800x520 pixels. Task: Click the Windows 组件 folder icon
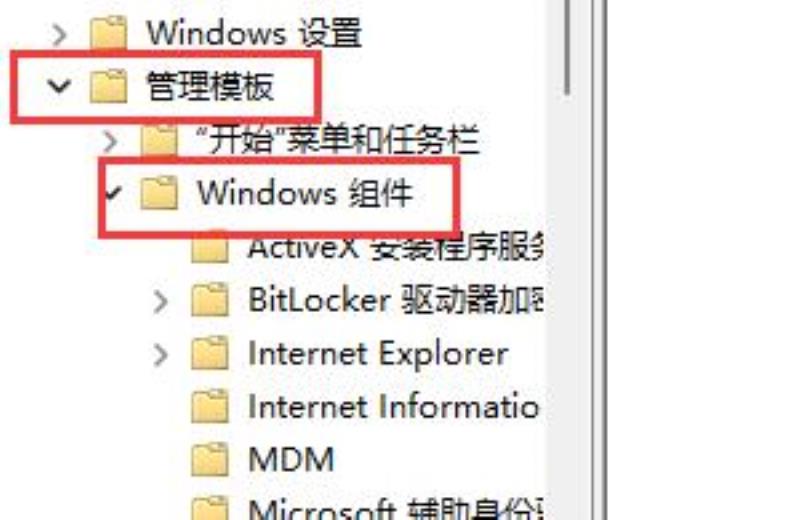(159, 193)
